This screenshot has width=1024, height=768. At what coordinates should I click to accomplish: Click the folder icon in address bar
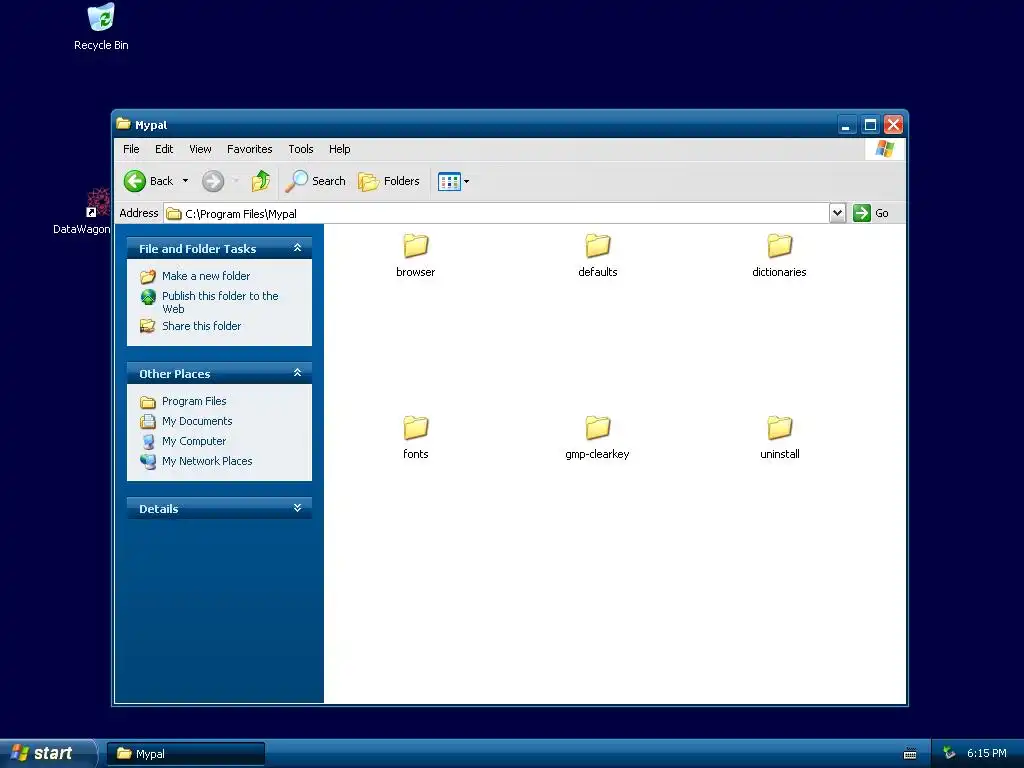click(174, 214)
